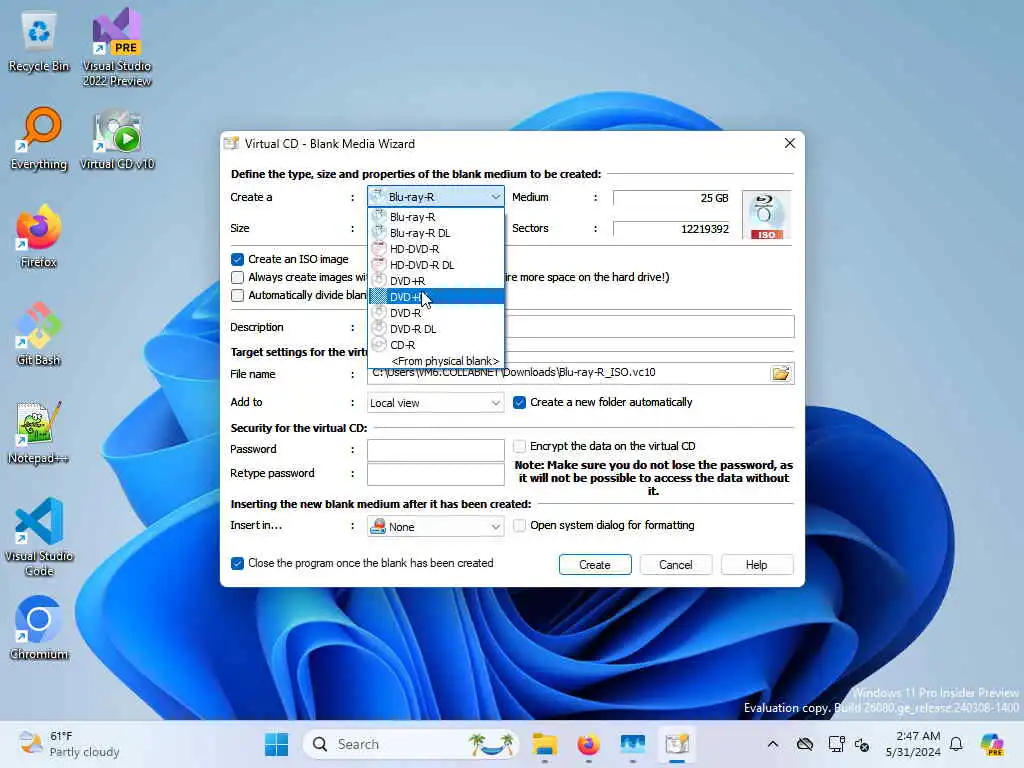Open the weather widget showing 61°F

[69, 744]
